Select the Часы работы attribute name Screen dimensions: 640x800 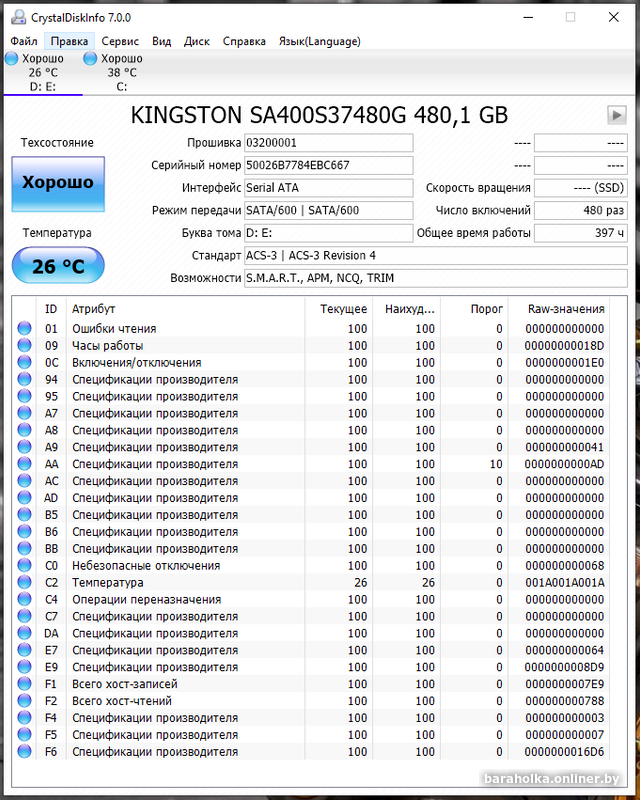107,345
